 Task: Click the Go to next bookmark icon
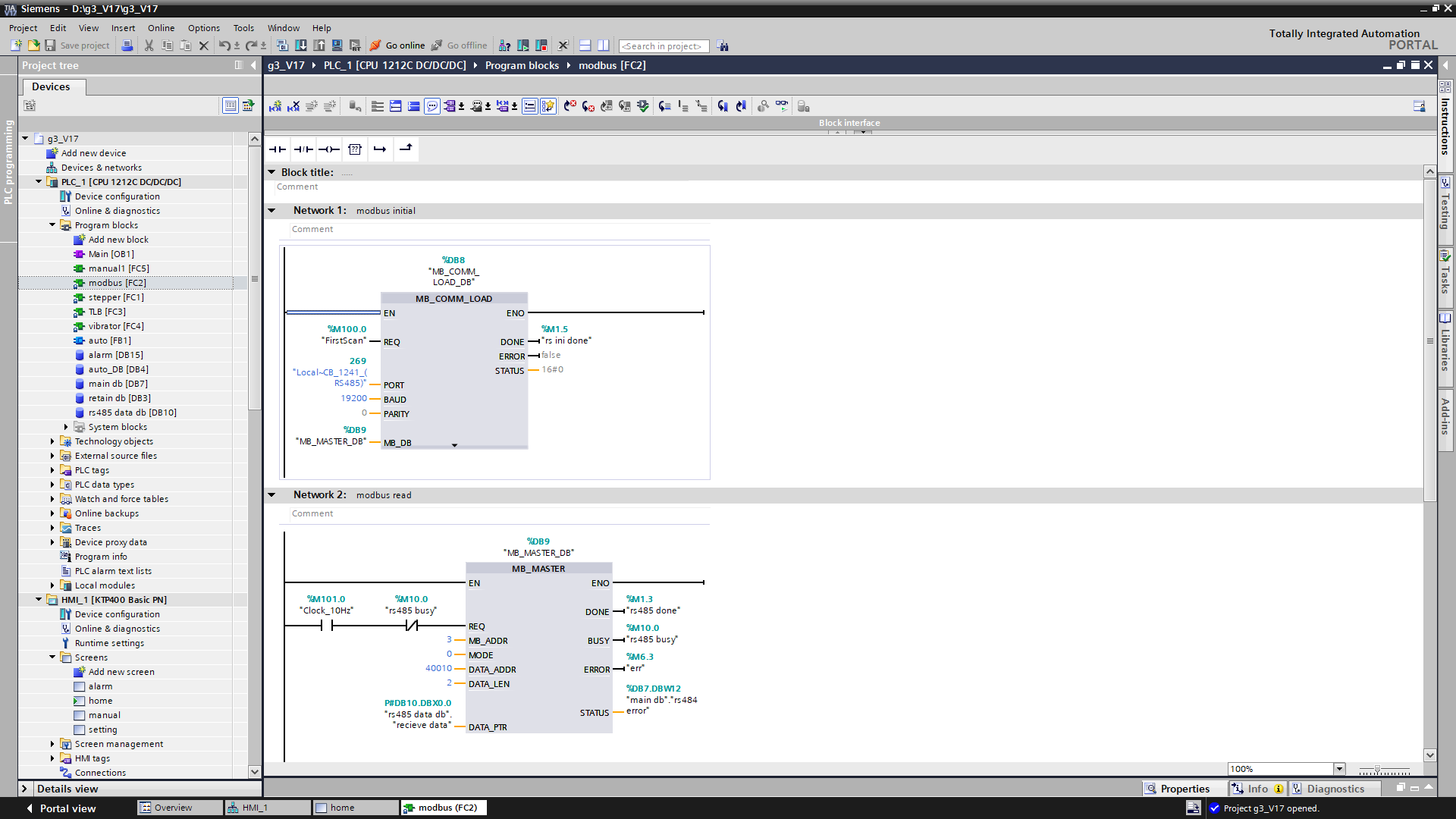(x=723, y=106)
